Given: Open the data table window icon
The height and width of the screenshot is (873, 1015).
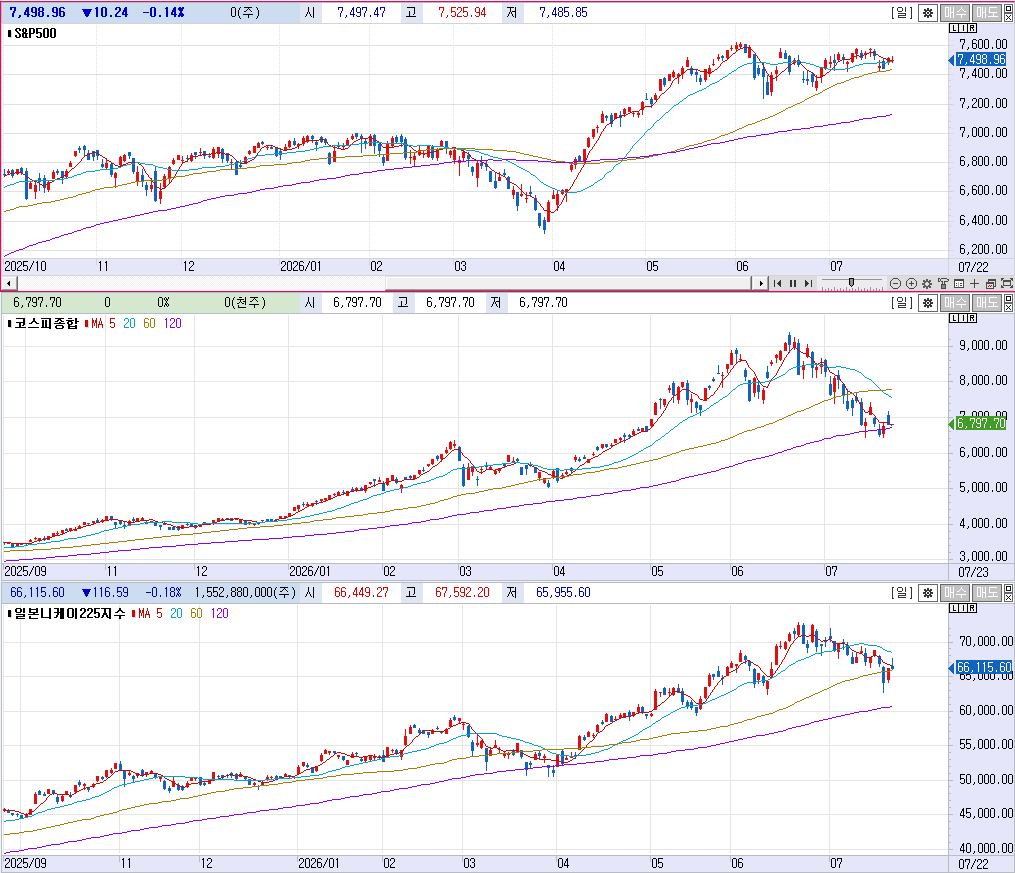Looking at the screenshot, I should pos(959,283).
